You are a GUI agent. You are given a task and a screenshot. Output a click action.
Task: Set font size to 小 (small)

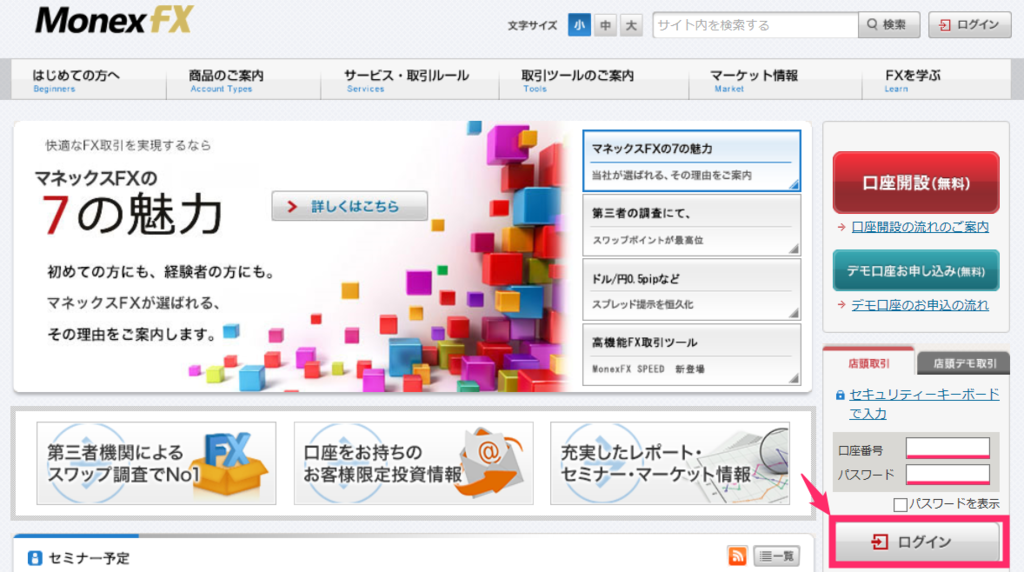[x=579, y=25]
